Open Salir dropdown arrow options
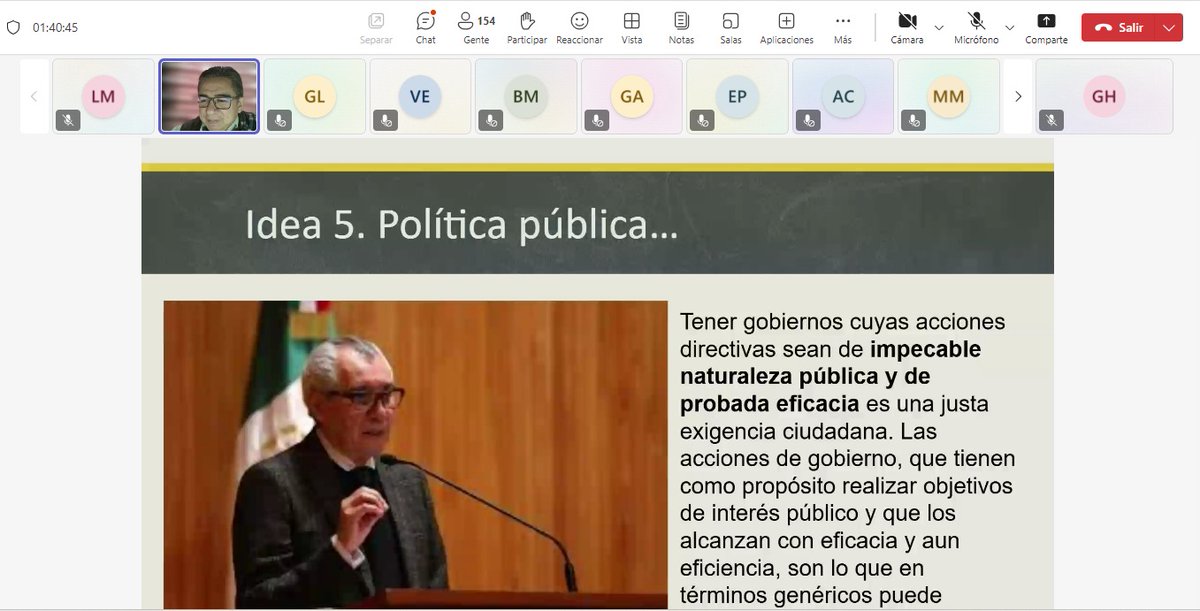Image resolution: width=1200 pixels, height=611 pixels. [x=1170, y=27]
